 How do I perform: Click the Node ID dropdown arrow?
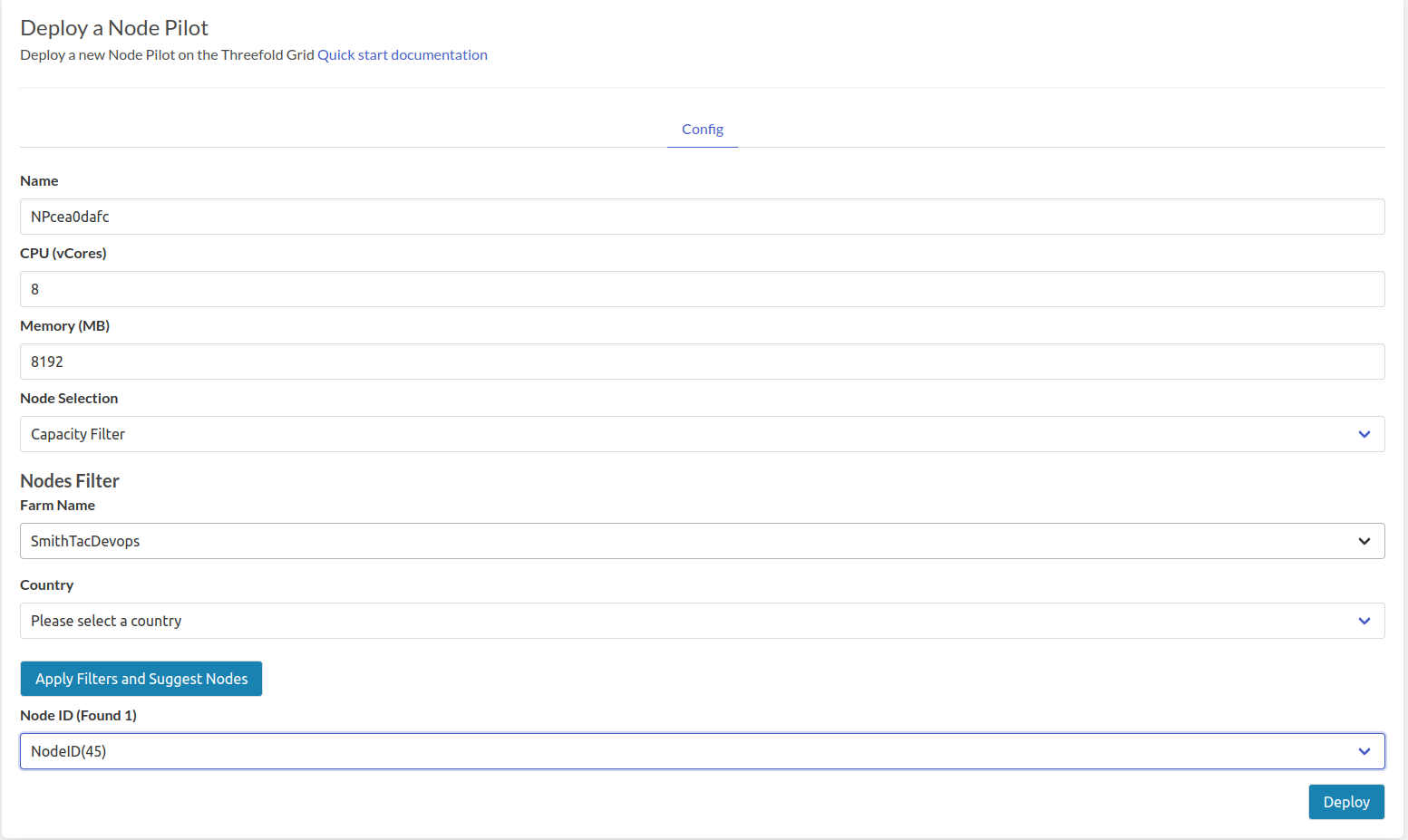click(1364, 751)
